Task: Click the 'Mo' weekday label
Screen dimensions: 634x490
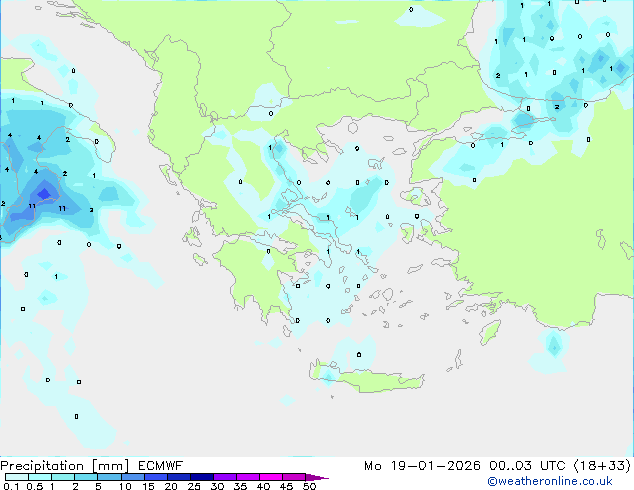Action: tap(372, 466)
